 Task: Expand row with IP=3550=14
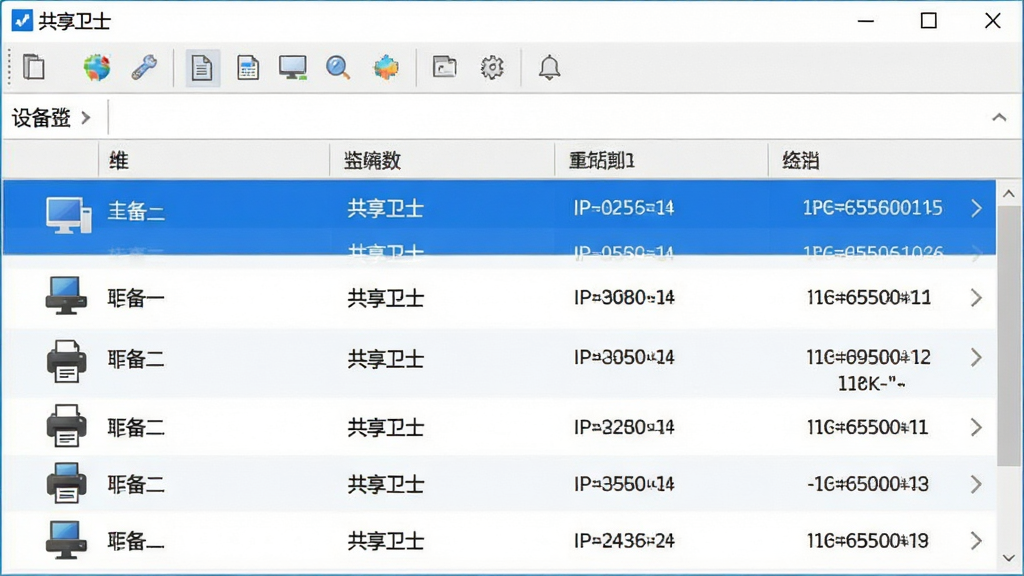click(976, 484)
